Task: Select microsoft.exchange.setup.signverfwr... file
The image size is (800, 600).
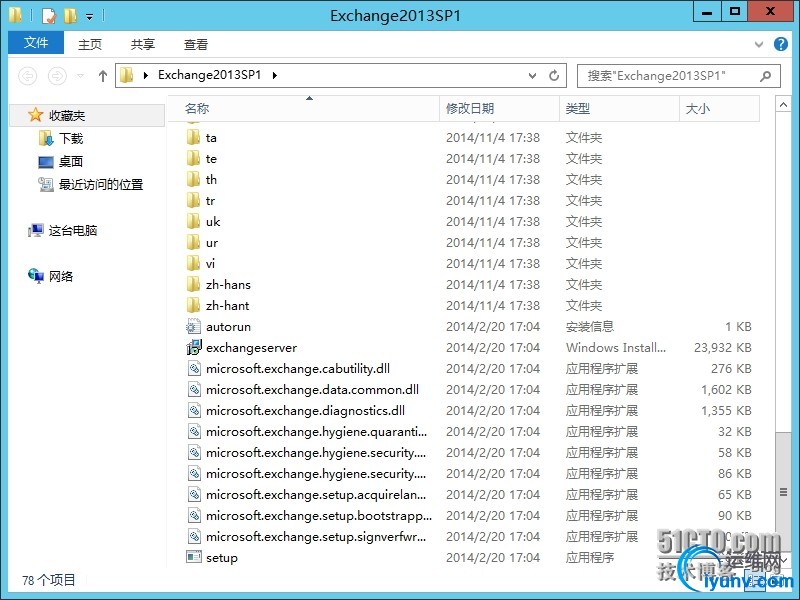Action: coord(316,537)
